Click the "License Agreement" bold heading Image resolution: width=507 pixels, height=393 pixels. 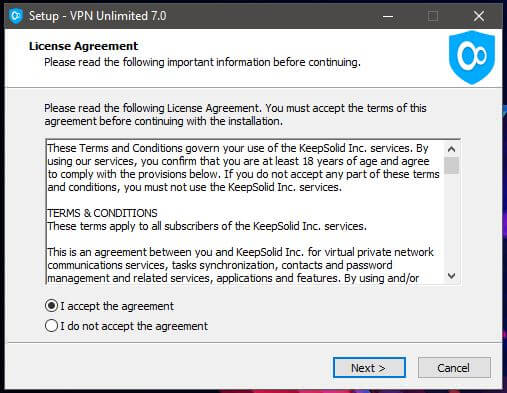(x=83, y=46)
